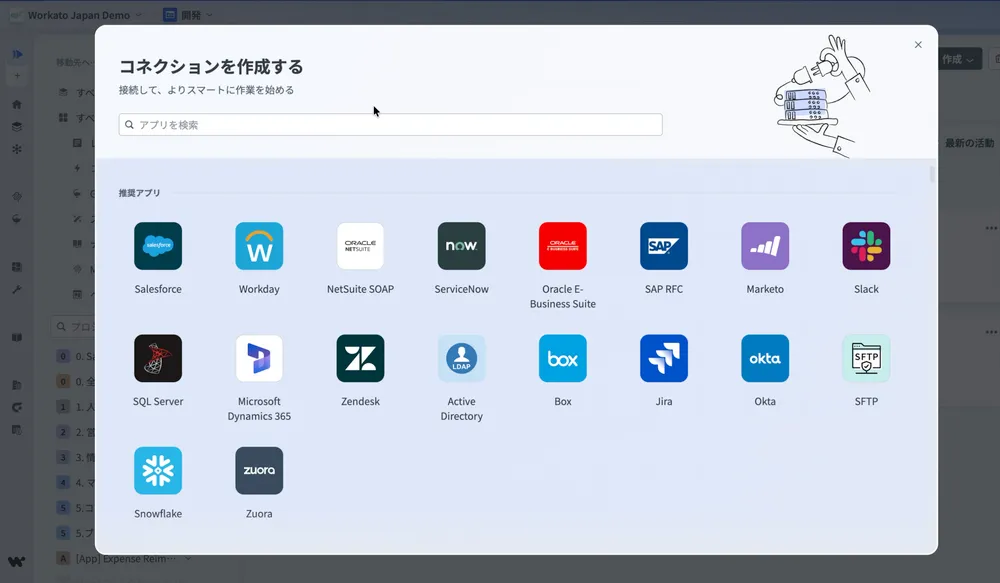Click the wrench tools icon in sidebar

click(x=17, y=290)
